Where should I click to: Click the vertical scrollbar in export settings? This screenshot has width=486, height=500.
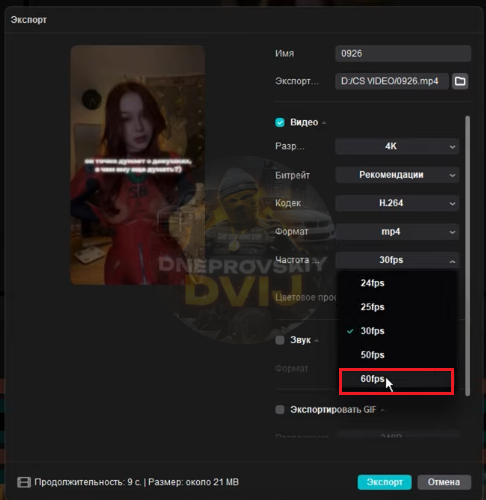click(x=467, y=256)
